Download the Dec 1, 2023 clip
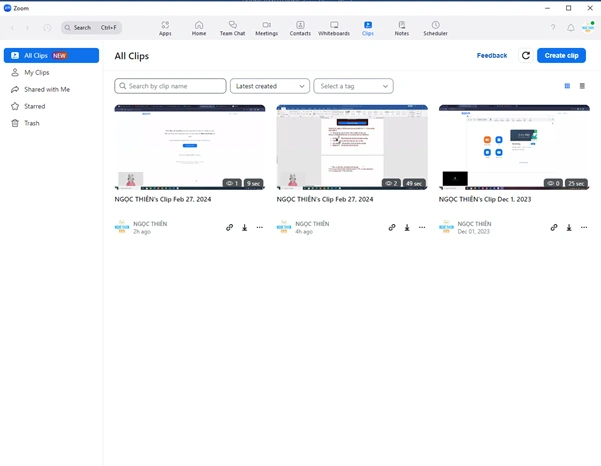Screen dimensions: 601x466 click(x=569, y=228)
